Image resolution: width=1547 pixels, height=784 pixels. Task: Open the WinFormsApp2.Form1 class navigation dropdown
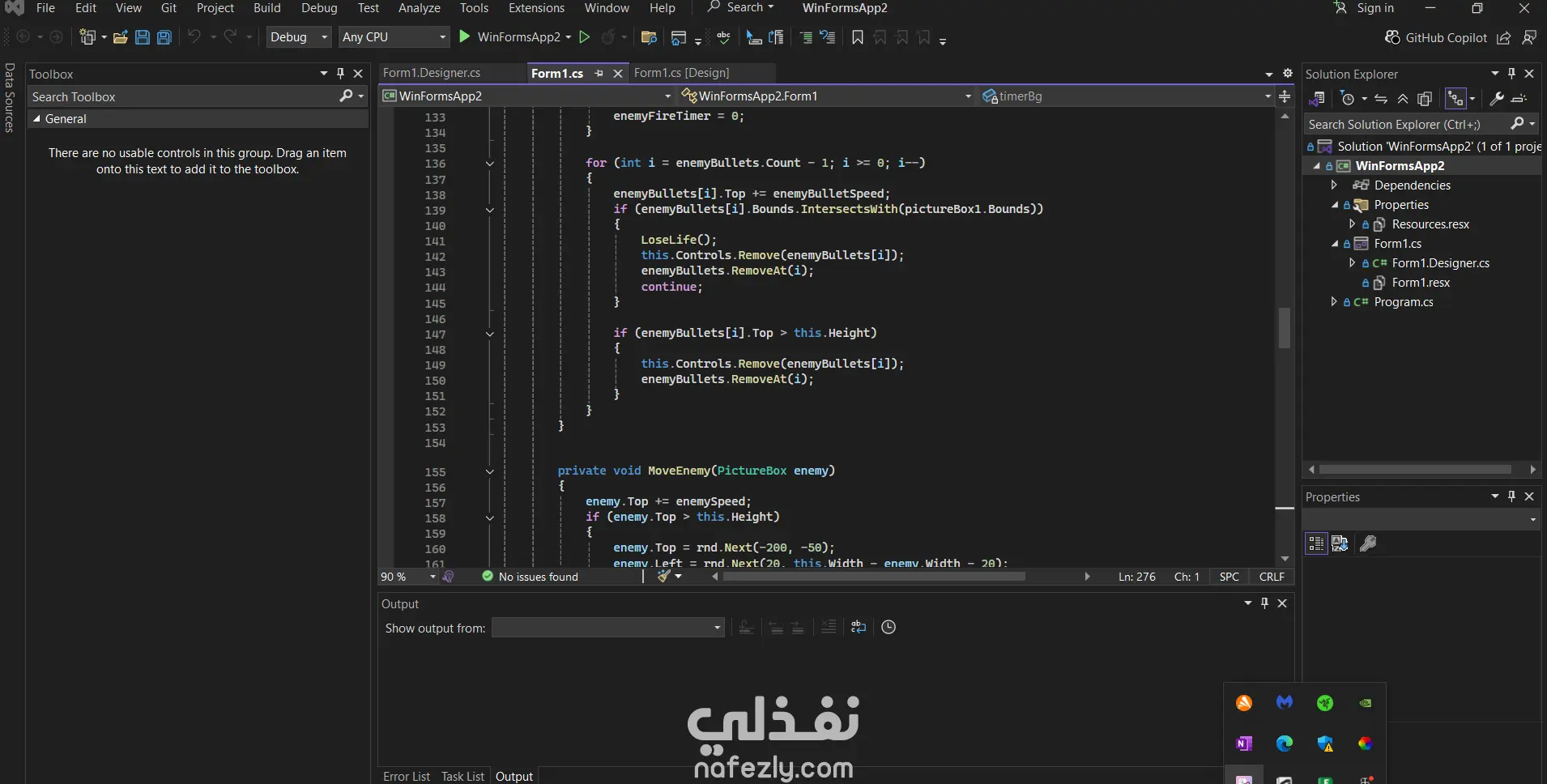click(827, 96)
